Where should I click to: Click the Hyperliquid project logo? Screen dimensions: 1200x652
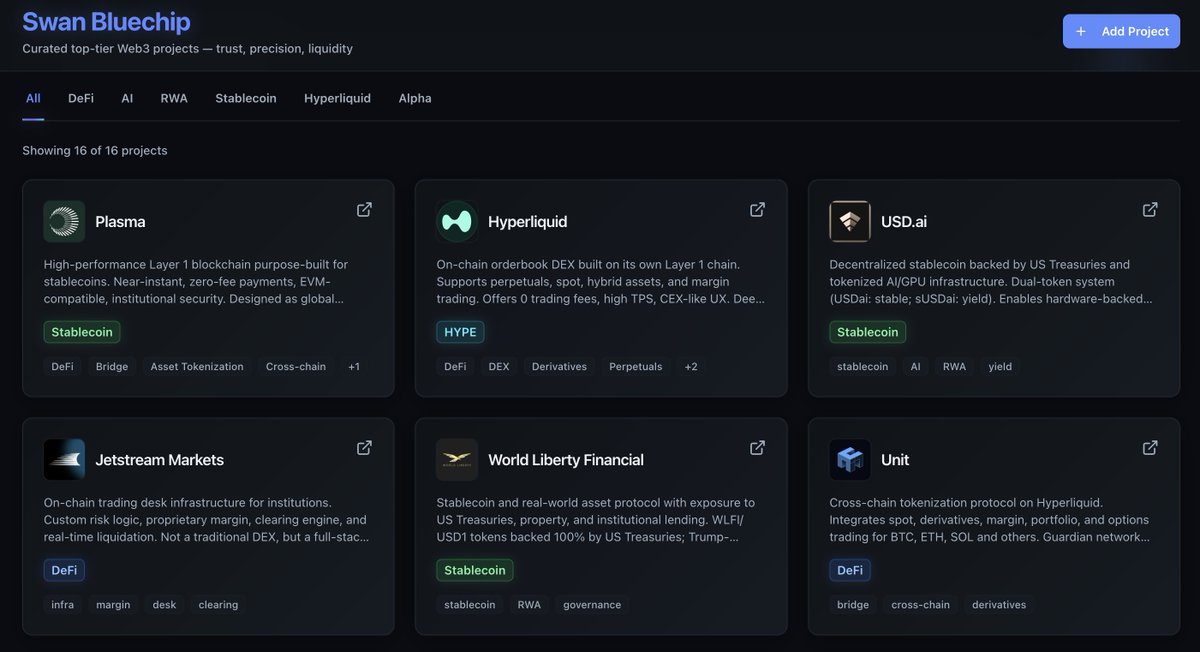coord(457,221)
